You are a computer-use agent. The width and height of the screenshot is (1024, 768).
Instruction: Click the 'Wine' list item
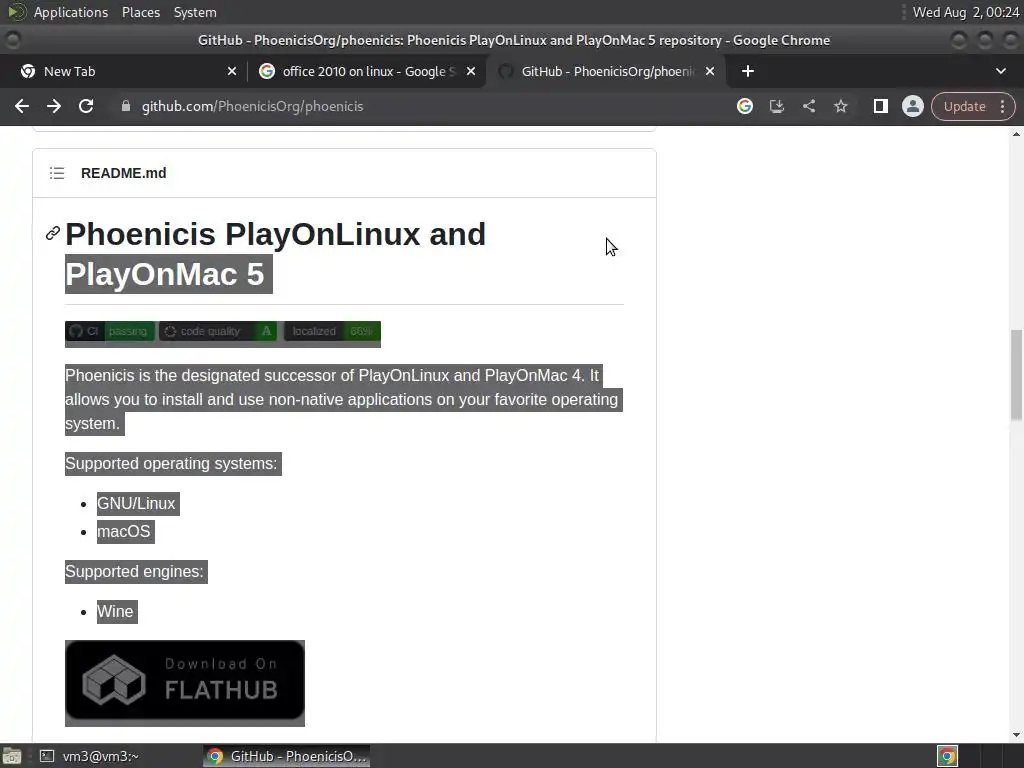point(116,612)
